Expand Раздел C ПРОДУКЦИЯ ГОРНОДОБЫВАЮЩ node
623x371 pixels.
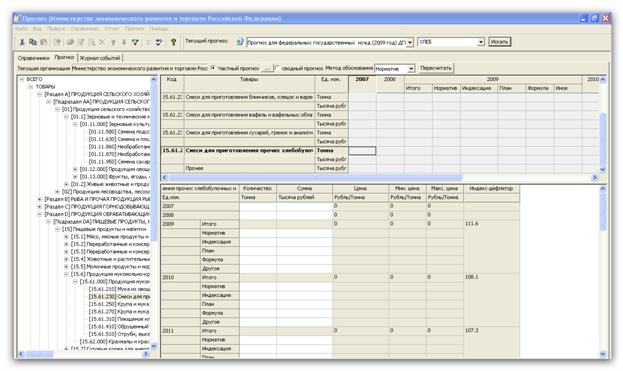click(39, 207)
